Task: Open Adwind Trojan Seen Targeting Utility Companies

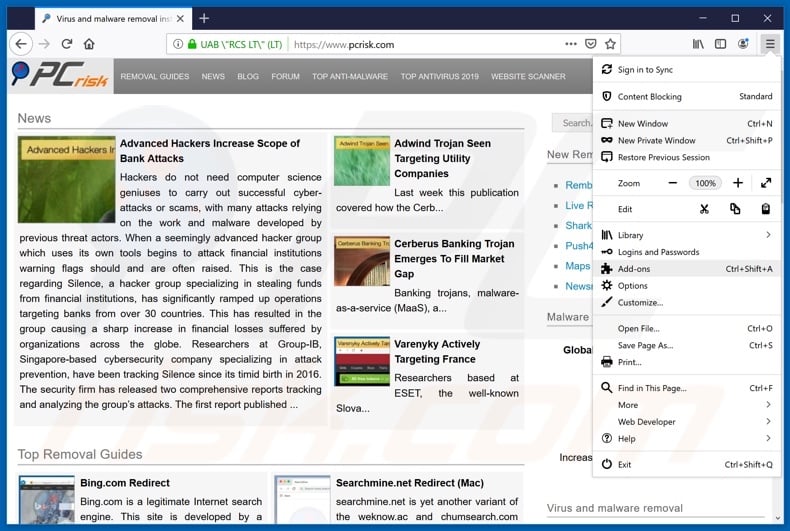Action: click(442, 158)
